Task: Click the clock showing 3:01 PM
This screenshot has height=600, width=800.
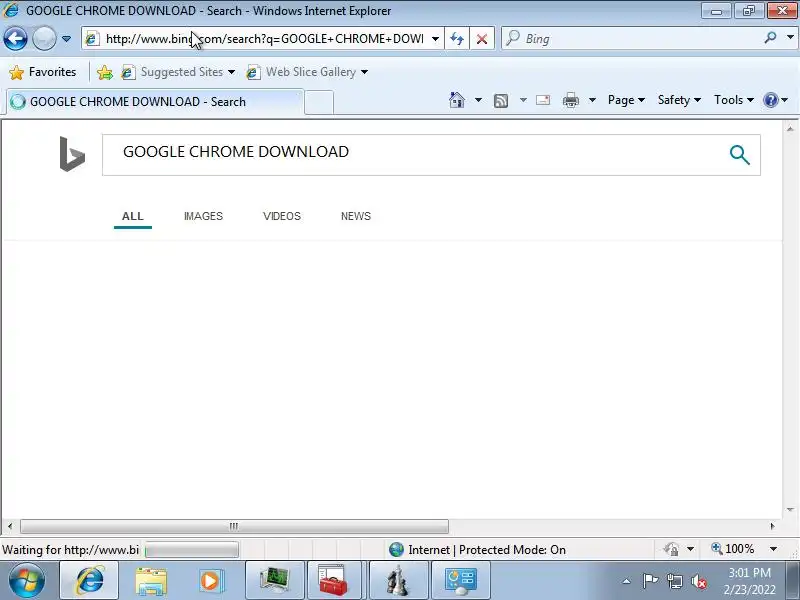Action: click(749, 581)
